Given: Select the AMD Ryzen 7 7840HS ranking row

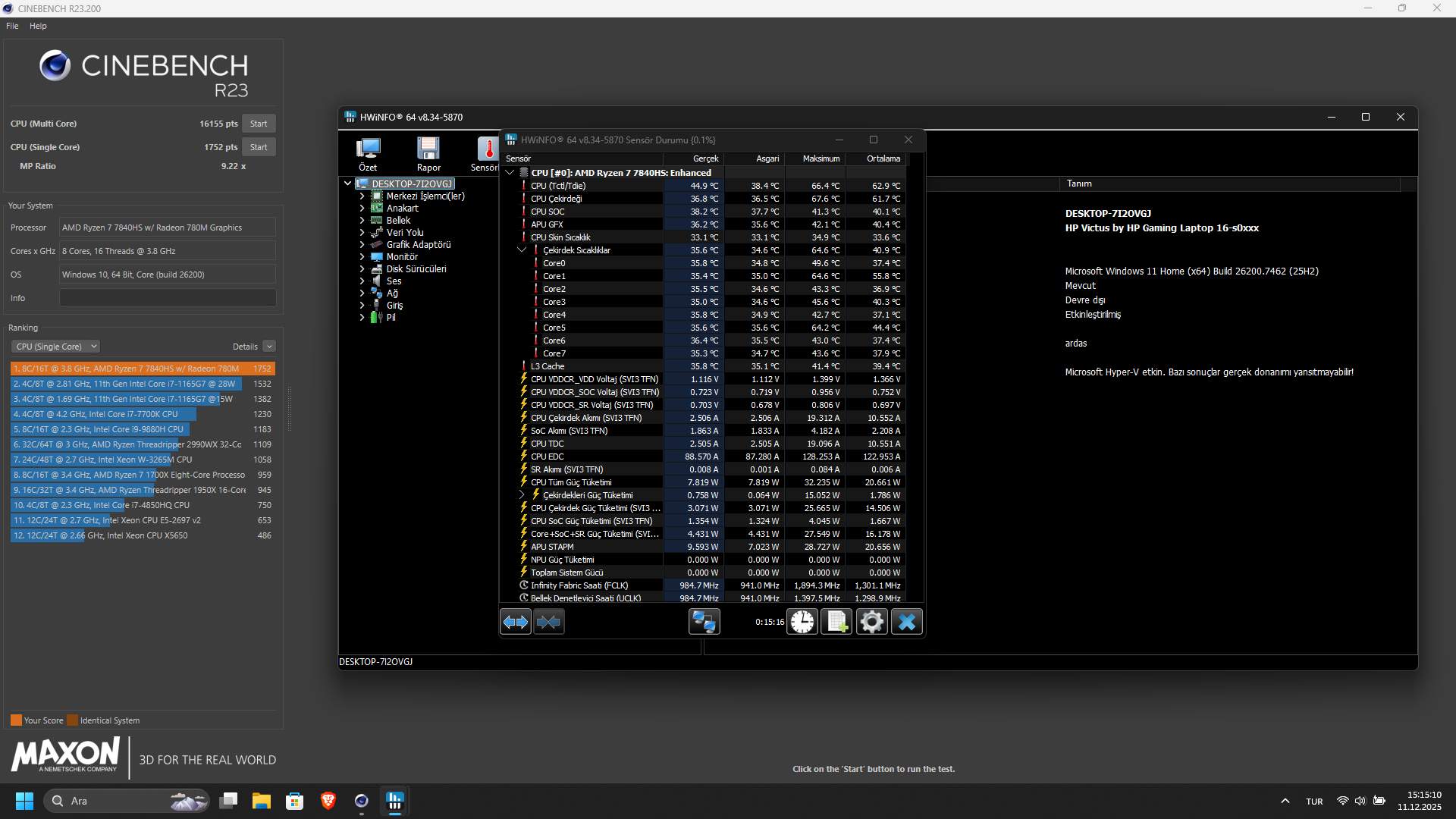Looking at the screenshot, I should (x=143, y=369).
